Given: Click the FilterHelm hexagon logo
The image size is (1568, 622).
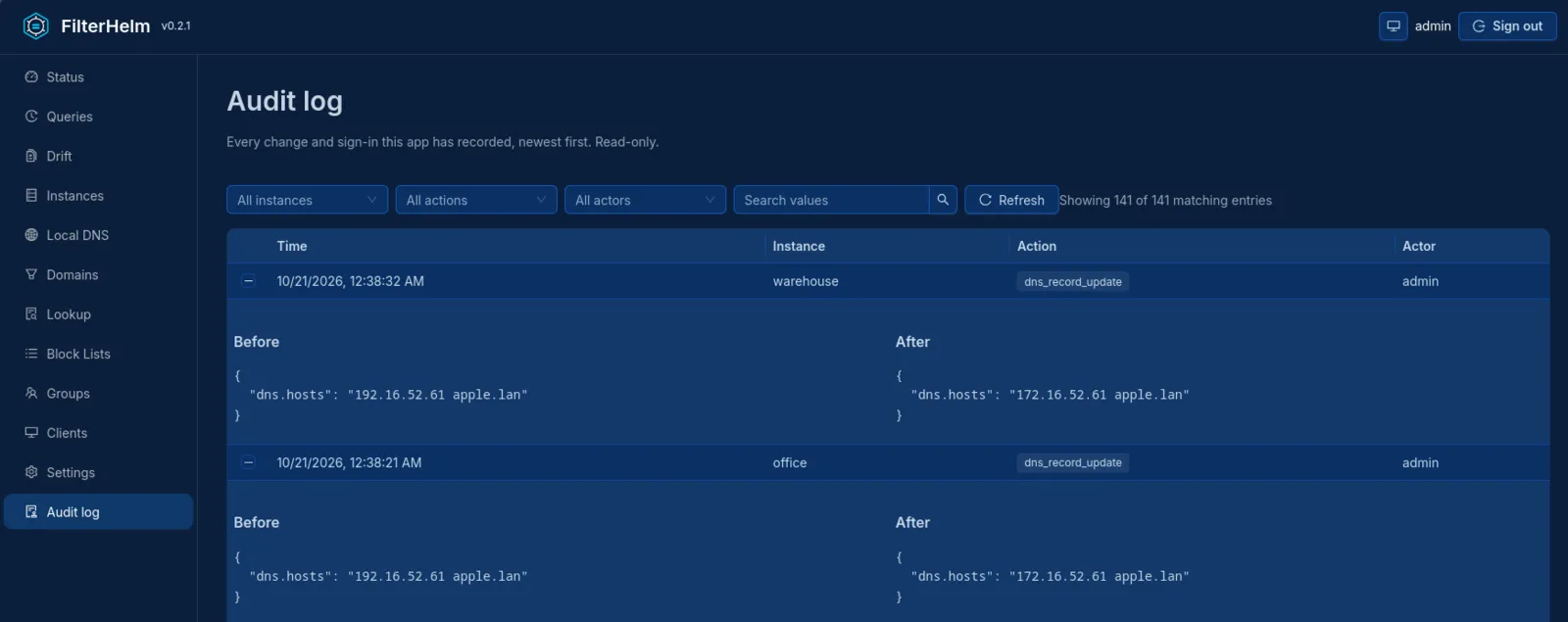Looking at the screenshot, I should tap(36, 26).
